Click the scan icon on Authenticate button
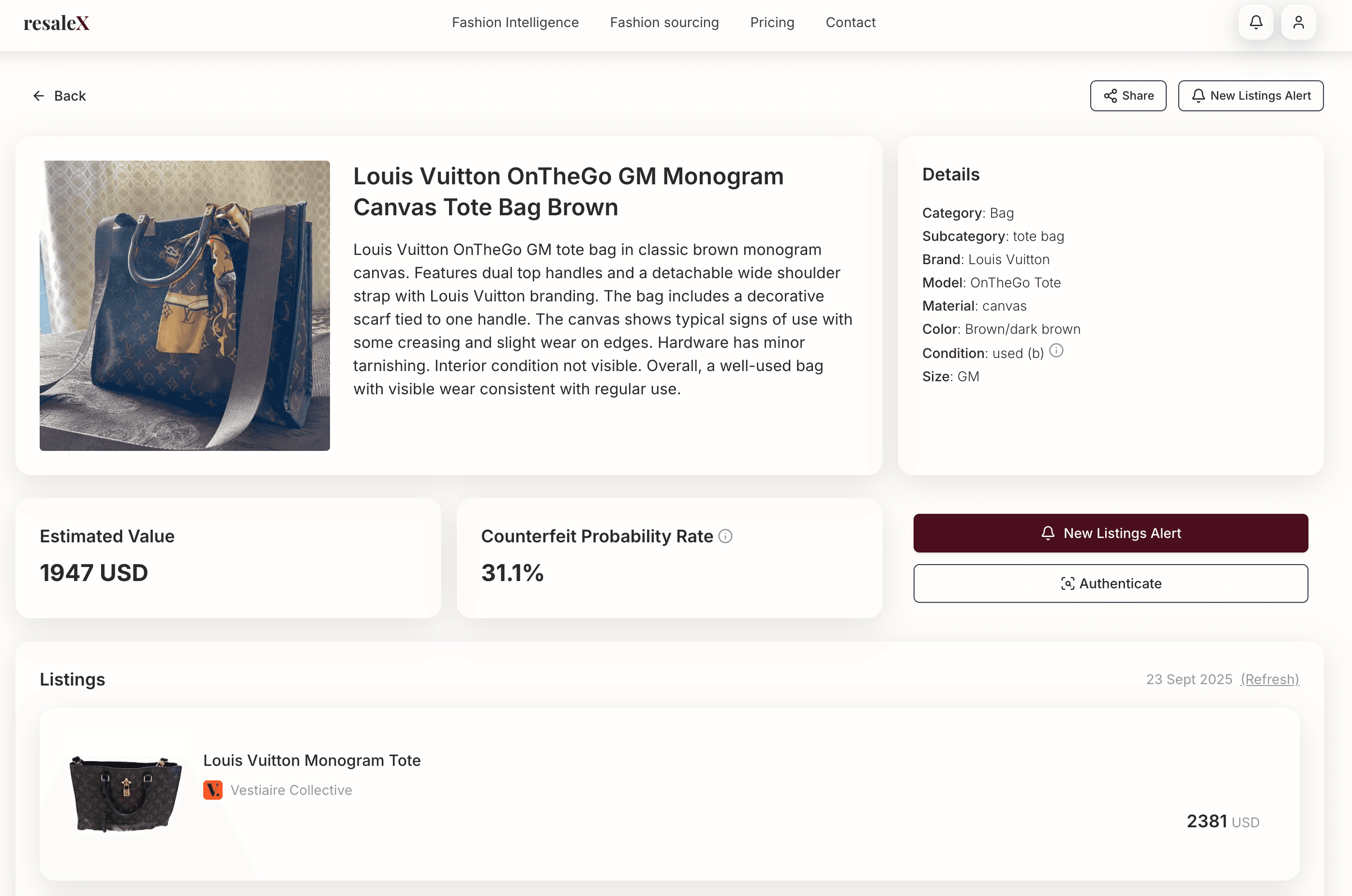Image resolution: width=1352 pixels, height=896 pixels. pos(1068,583)
